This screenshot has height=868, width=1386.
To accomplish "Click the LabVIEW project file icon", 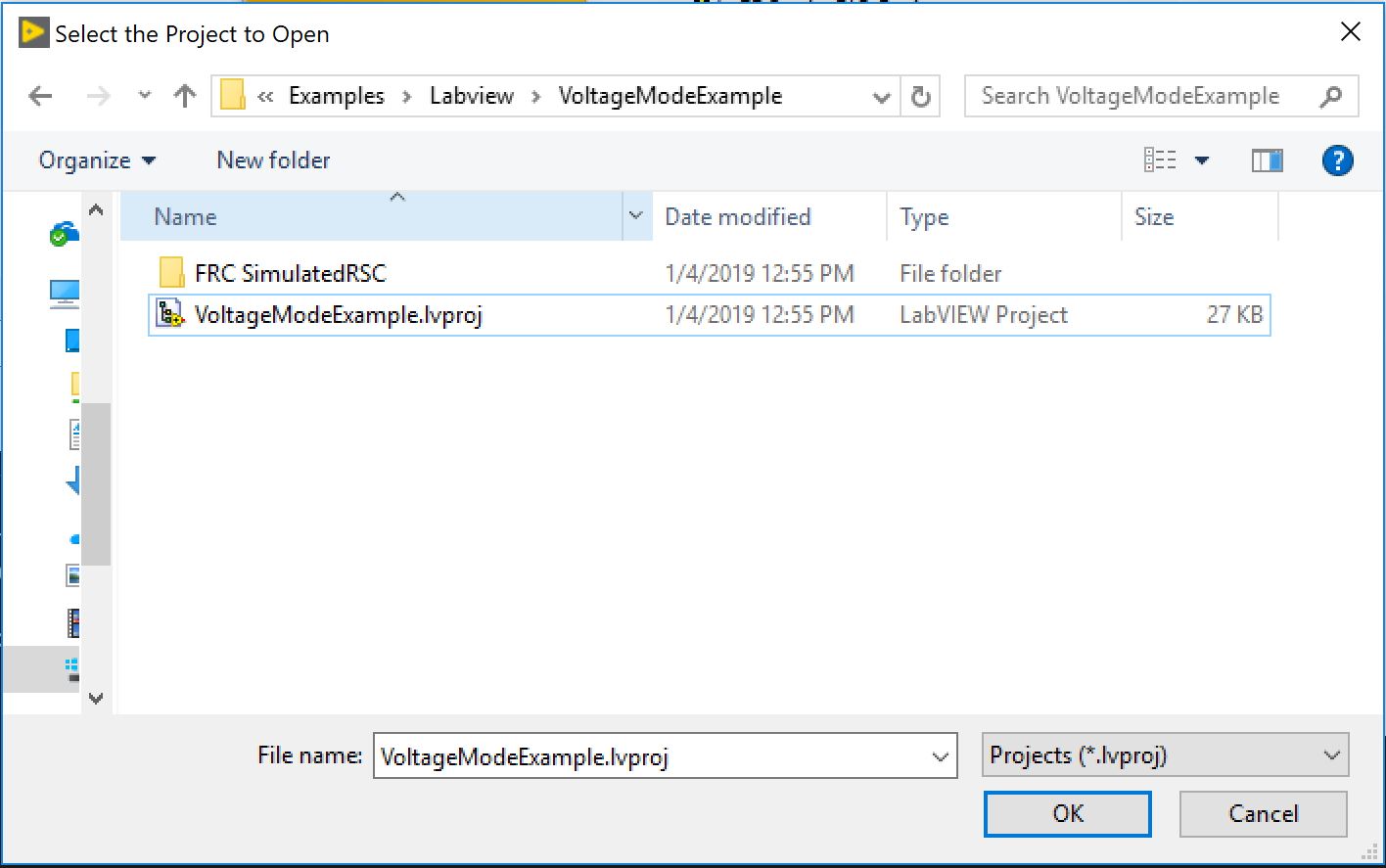I will (x=170, y=314).
